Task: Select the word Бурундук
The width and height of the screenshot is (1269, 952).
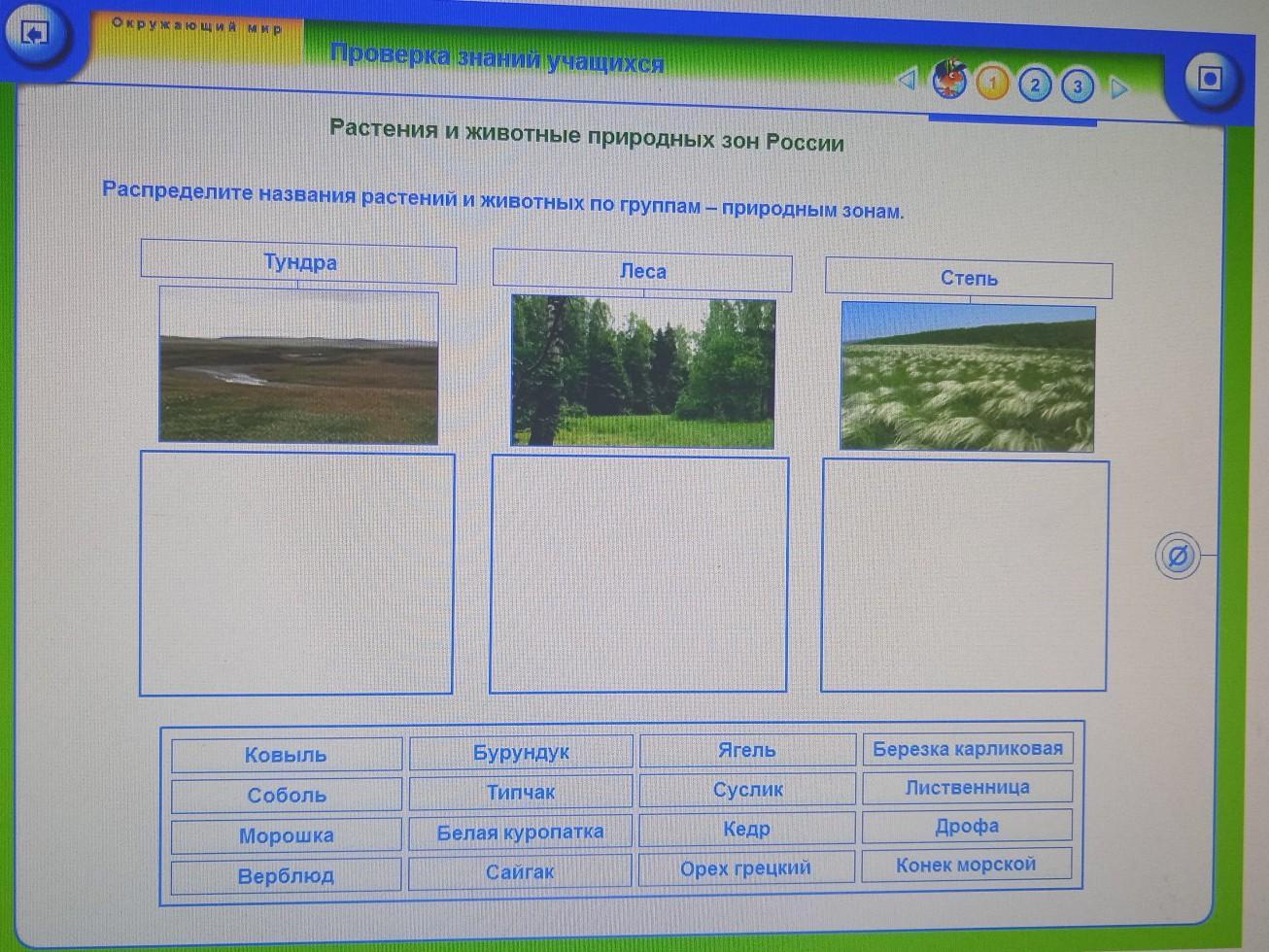Action: (521, 752)
